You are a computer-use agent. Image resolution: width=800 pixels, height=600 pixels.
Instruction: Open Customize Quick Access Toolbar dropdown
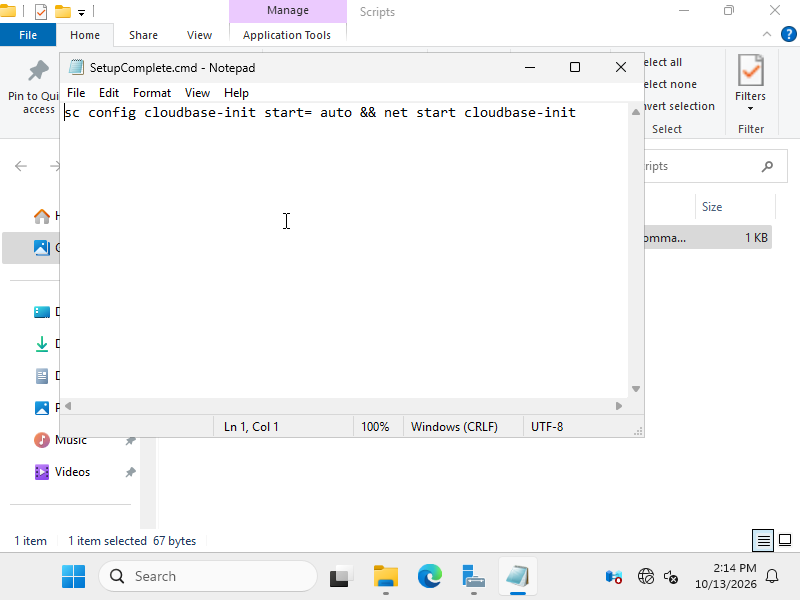81,12
